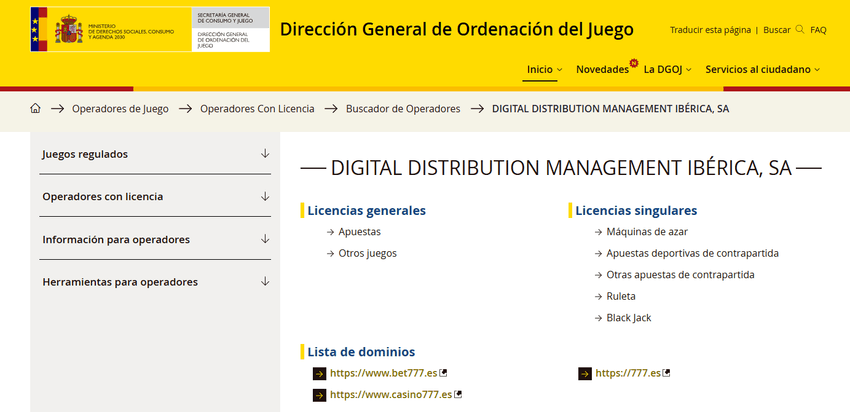
Task: Open the La DGOJ dropdown menu
Action: coord(668,69)
